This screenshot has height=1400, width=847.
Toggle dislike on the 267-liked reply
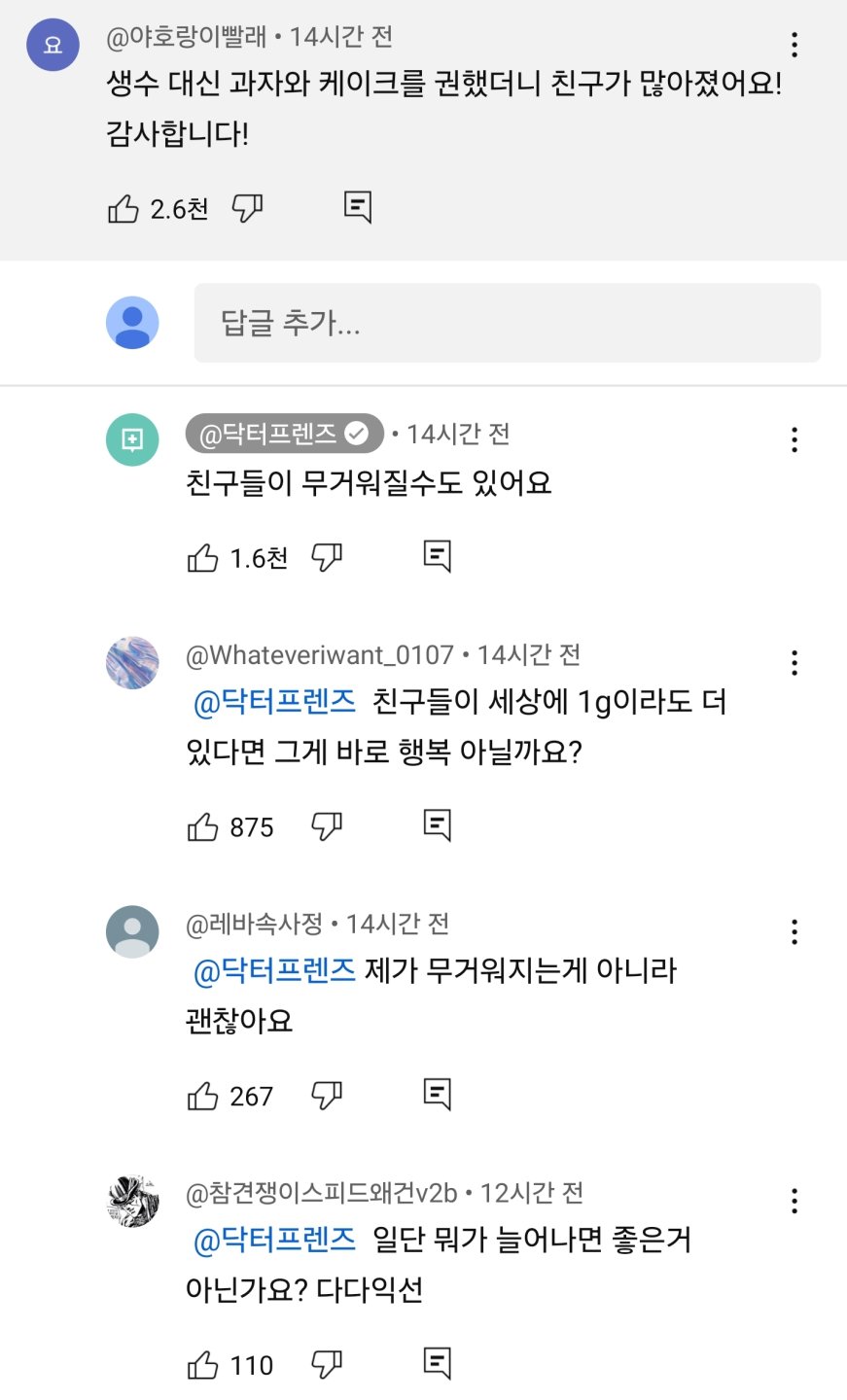click(328, 1094)
